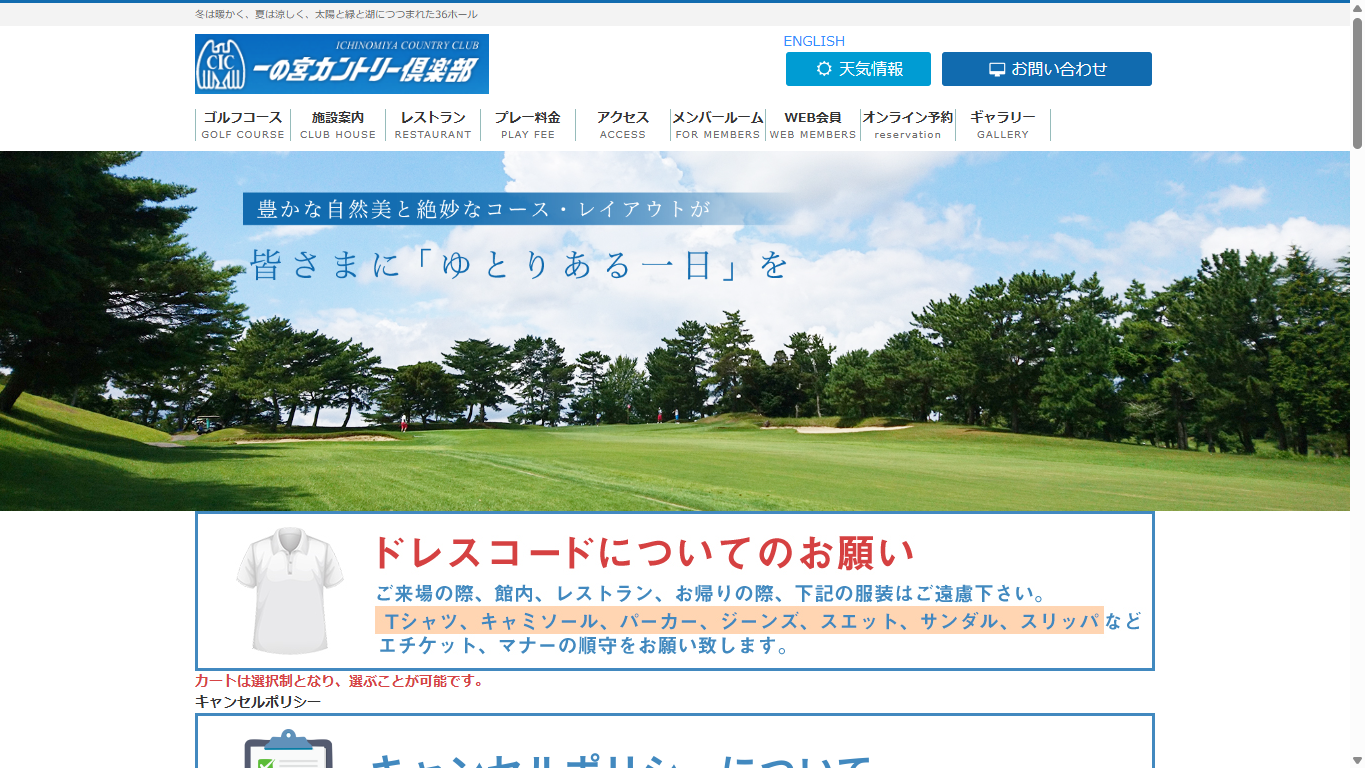
Task: Click the page vertical scrollbar thumb
Action: click(x=1357, y=82)
